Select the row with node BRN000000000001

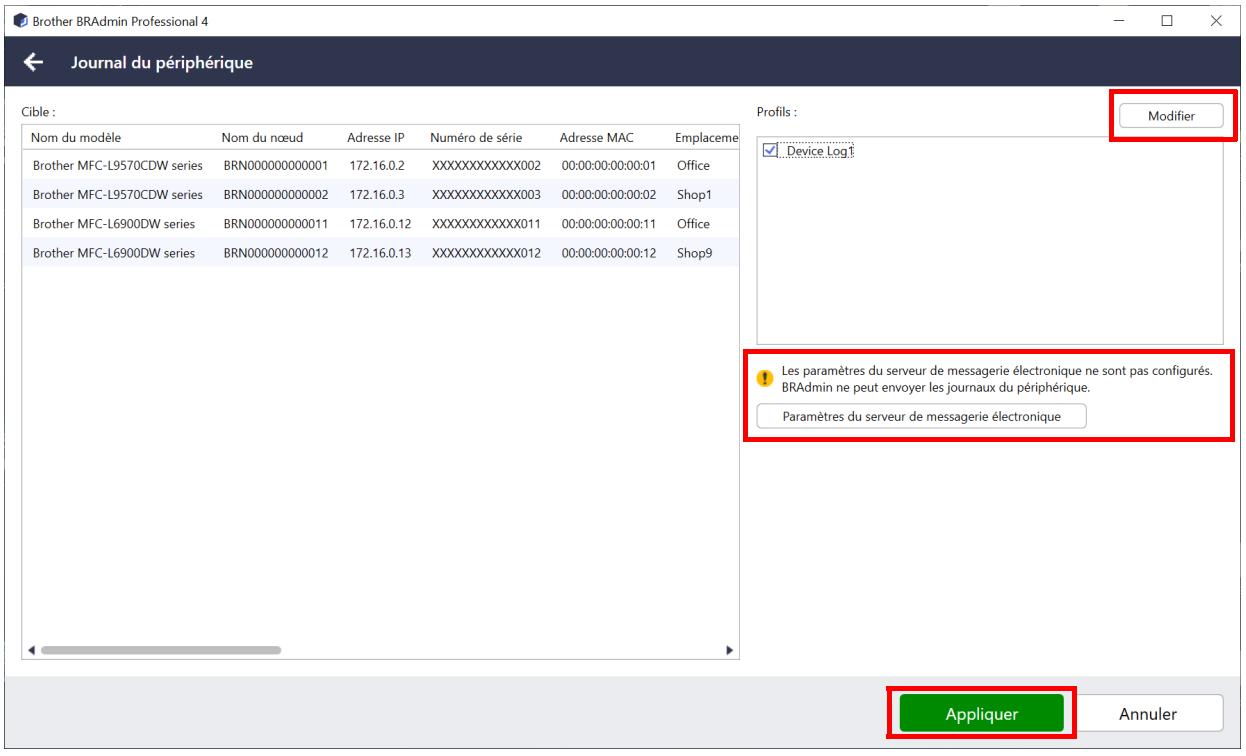381,166
